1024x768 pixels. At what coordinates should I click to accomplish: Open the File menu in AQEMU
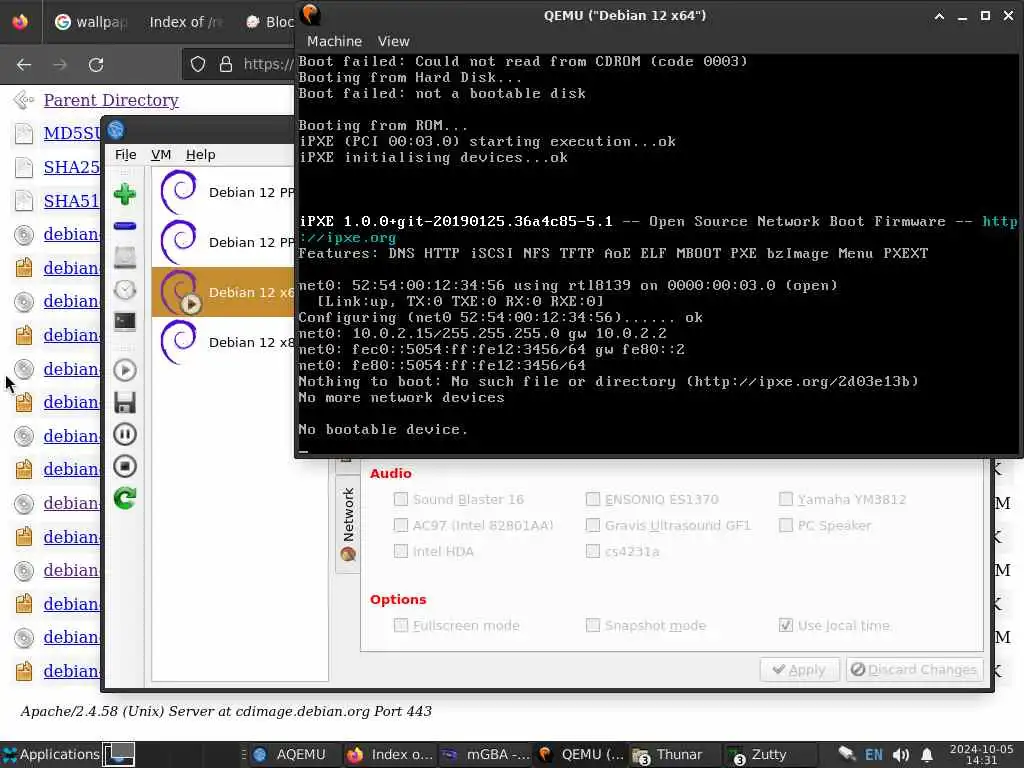coord(125,155)
